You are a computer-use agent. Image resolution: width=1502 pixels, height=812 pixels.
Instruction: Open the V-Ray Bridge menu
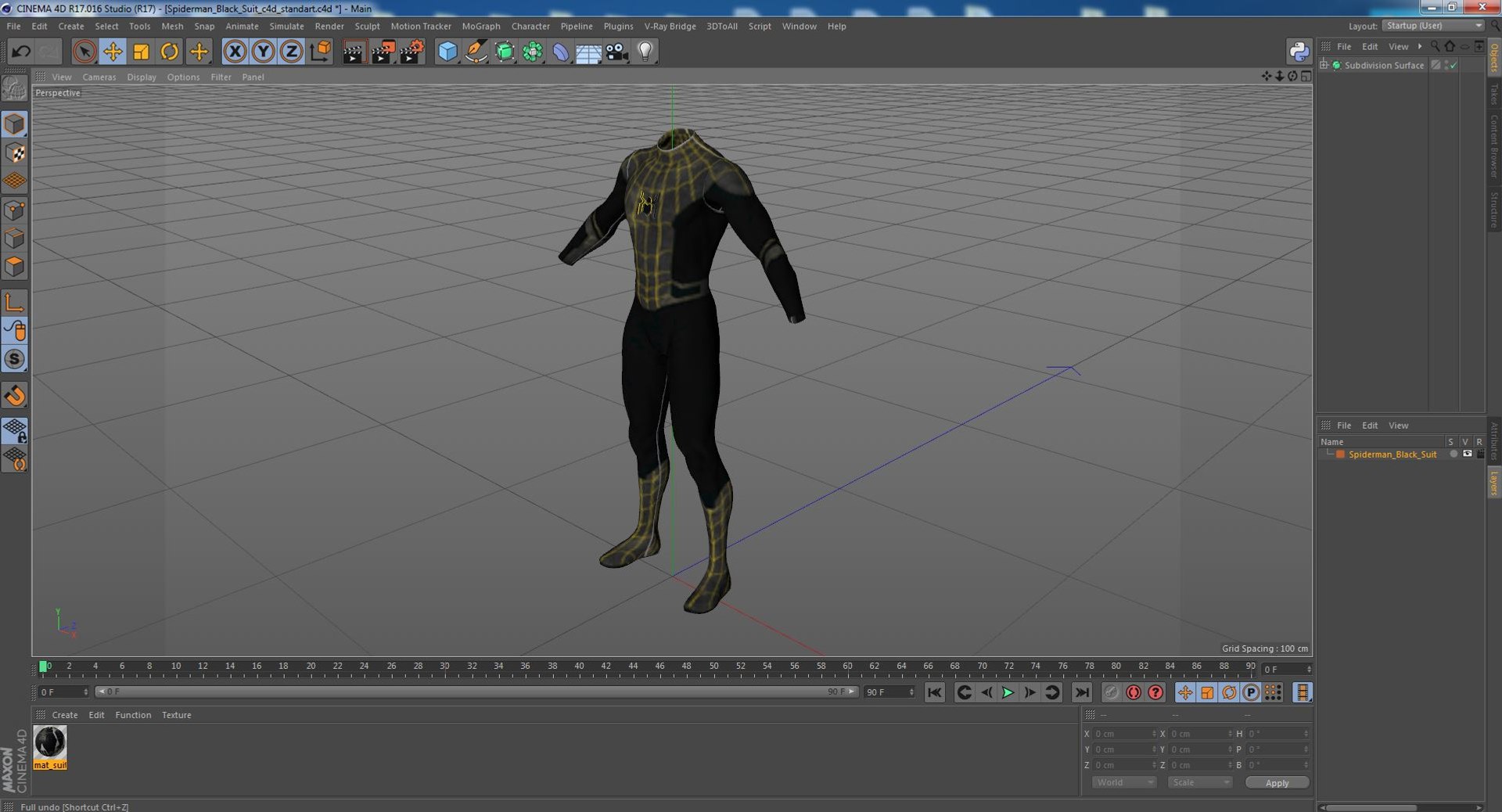point(670,26)
